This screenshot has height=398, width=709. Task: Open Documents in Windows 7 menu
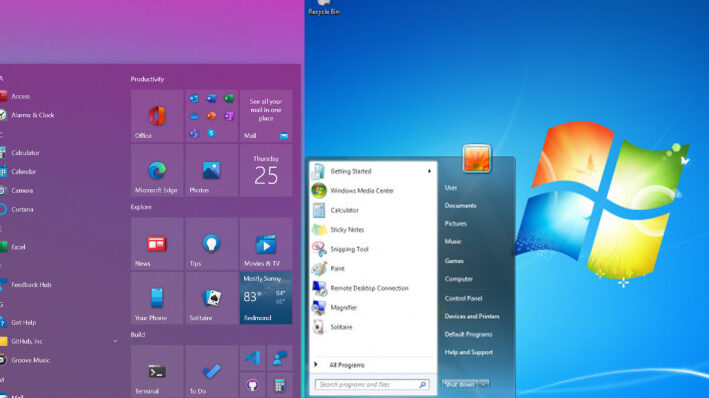click(x=460, y=205)
